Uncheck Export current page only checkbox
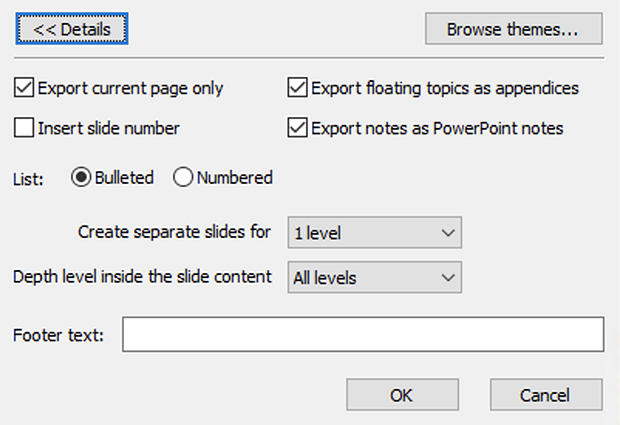The image size is (620, 425). click(x=24, y=88)
